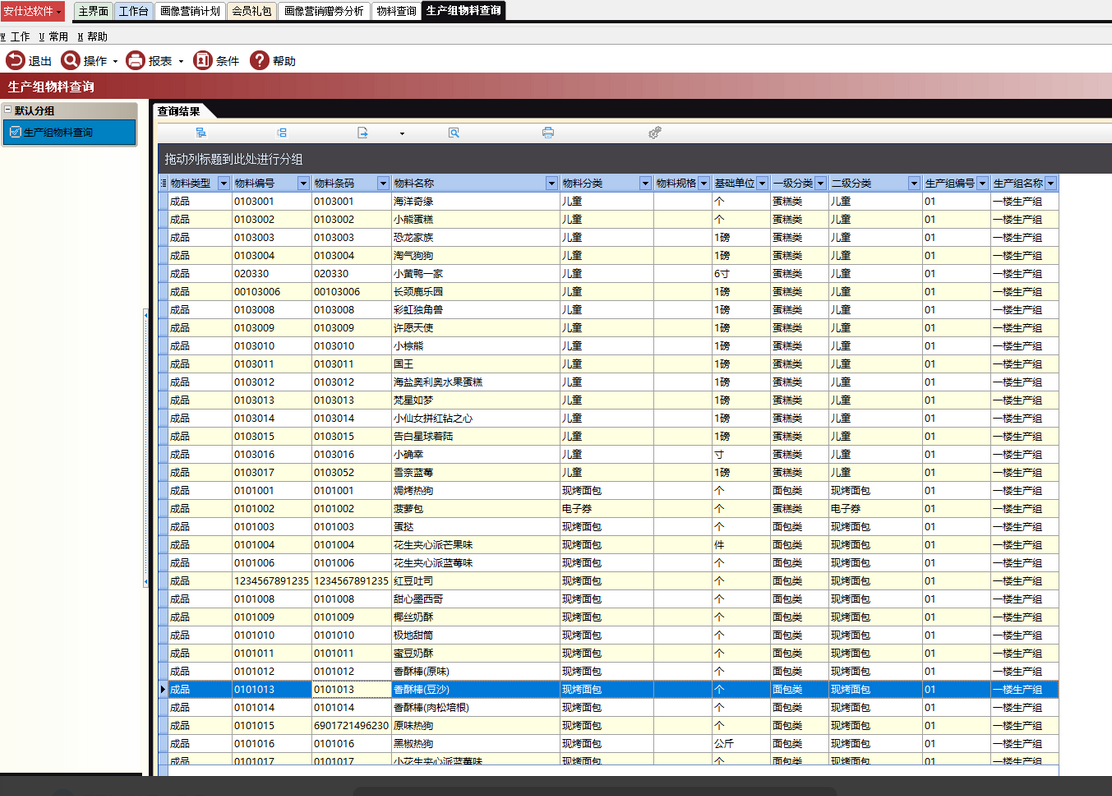This screenshot has width=1112, height=796.
Task: Select the 恐龙家族 name cell
Action: coord(475,238)
